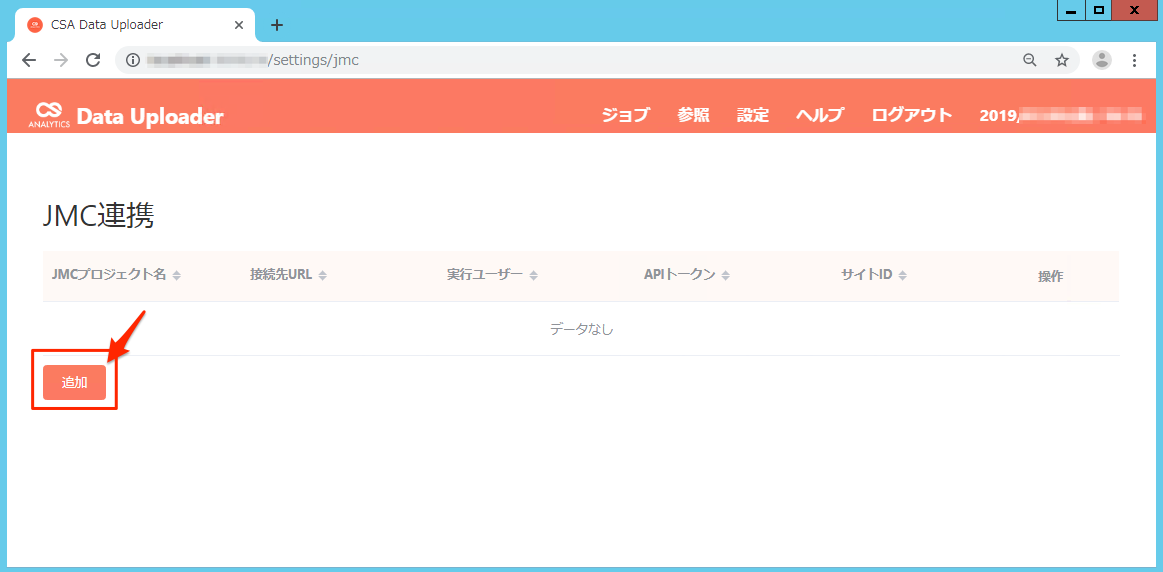Open the Chrome profile avatar
Screen dimensions: 1163x572
1102,61
